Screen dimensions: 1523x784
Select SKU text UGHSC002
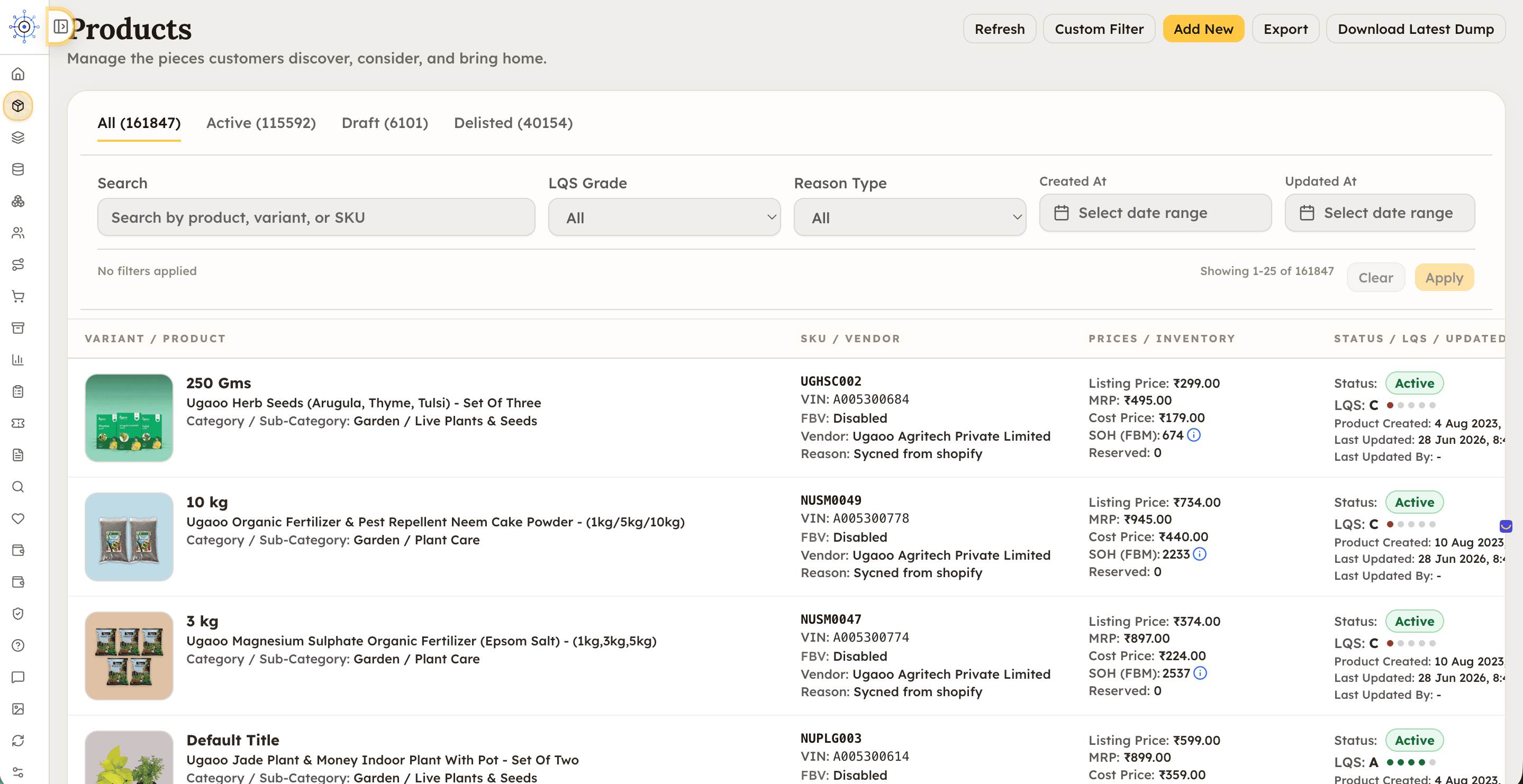(831, 381)
